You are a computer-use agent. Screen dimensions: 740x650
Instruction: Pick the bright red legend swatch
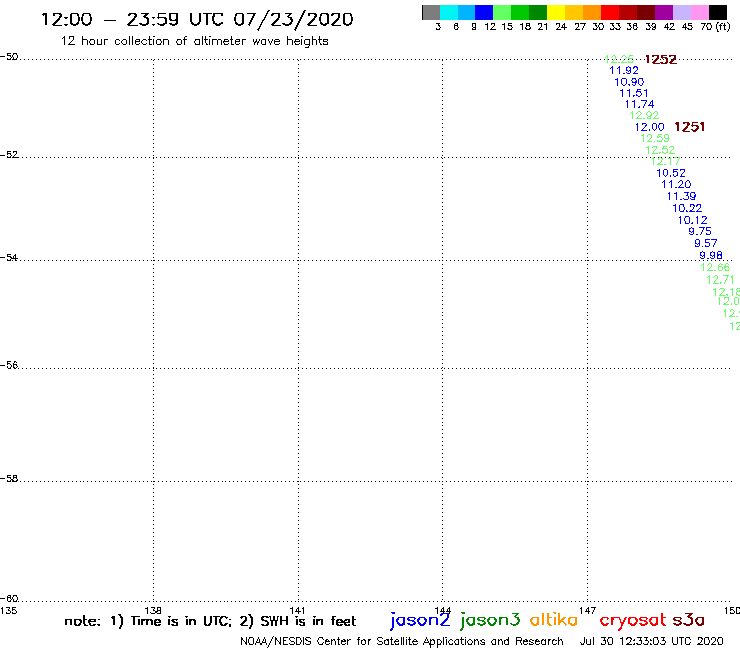click(x=610, y=12)
